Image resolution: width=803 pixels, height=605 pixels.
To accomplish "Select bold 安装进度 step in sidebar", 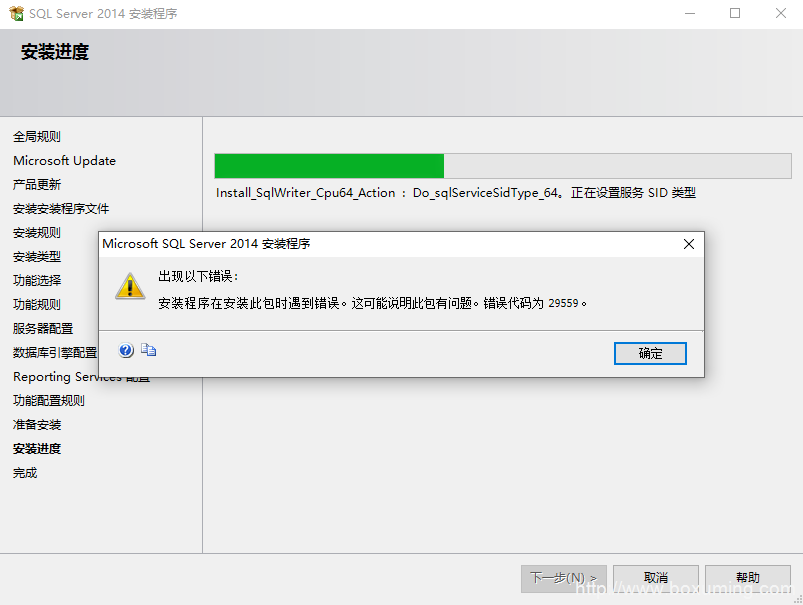I will (37, 449).
